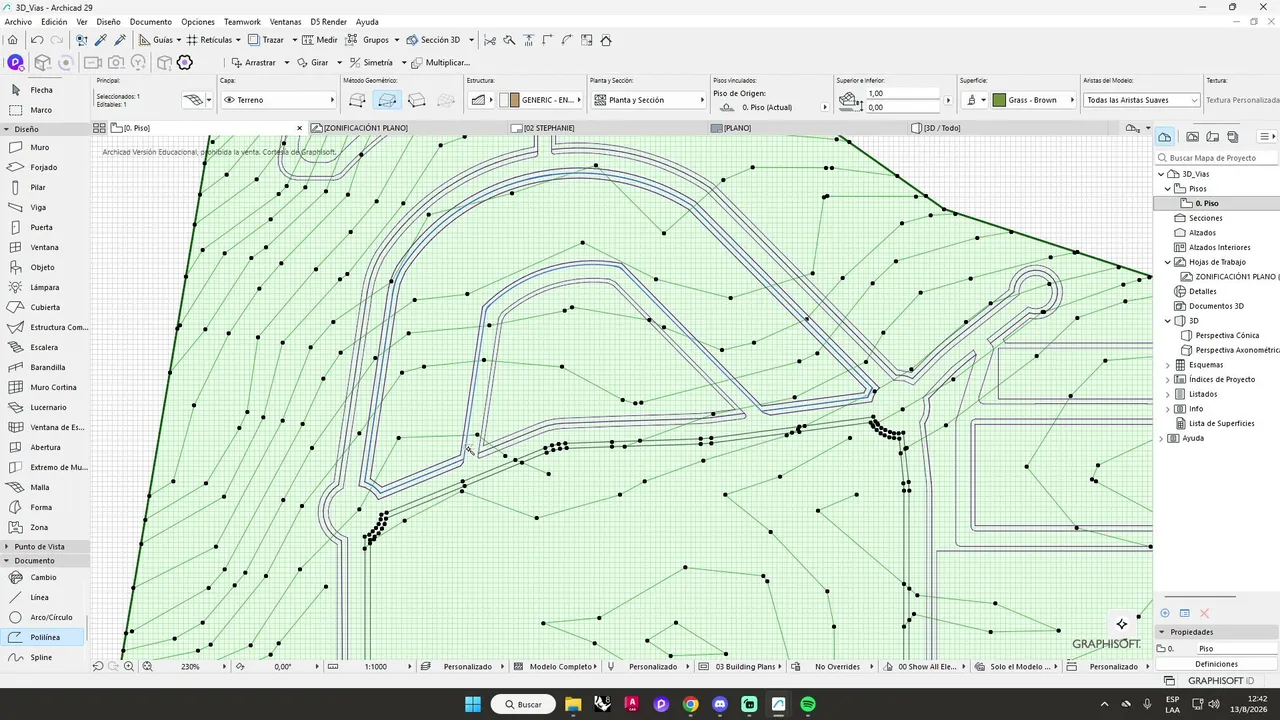Click the Buscar Mapa de Proyecto field

[1217, 158]
